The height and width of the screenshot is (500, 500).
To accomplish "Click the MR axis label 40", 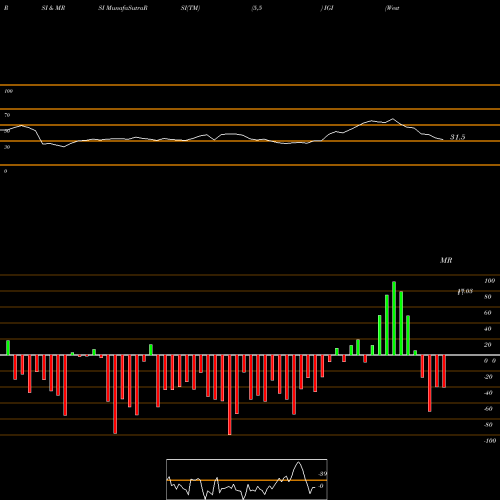I will [487, 329].
